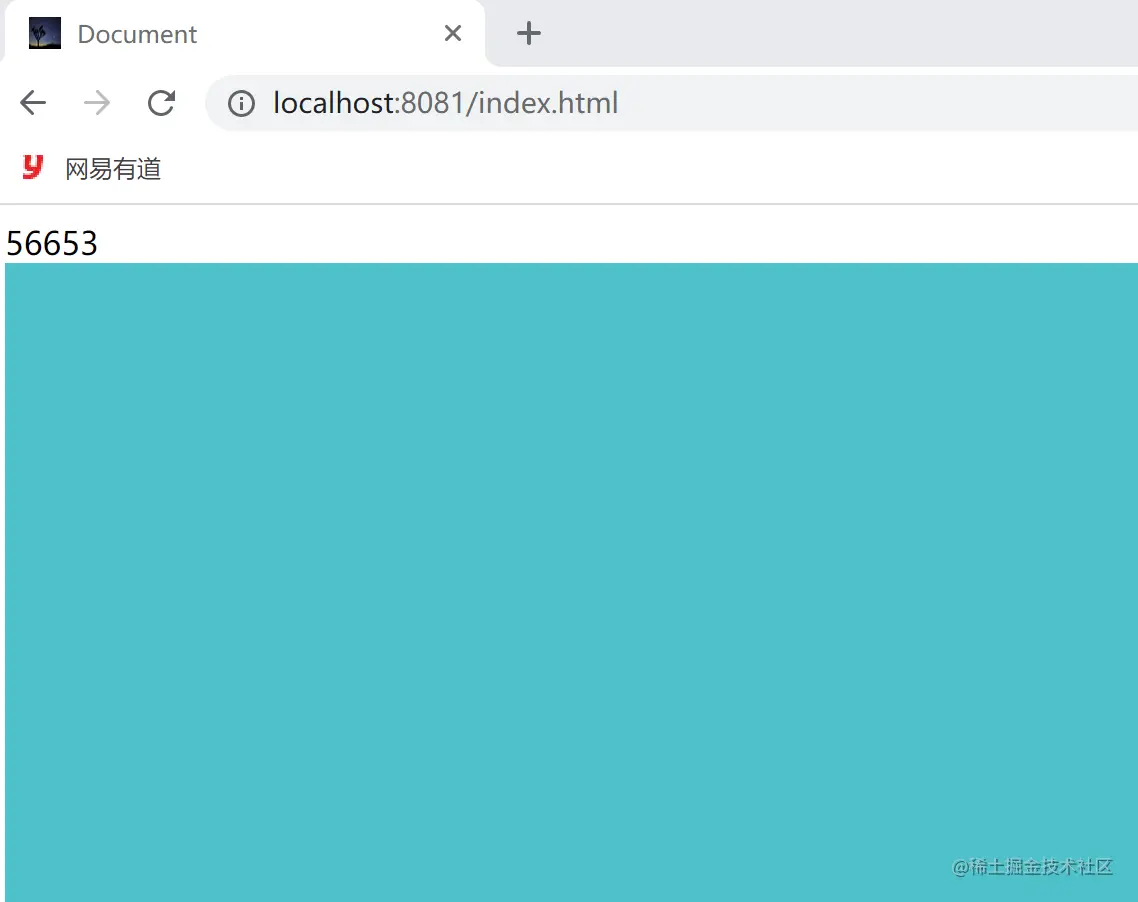Click the red Youdao bookmark icon
Image resolution: width=1138 pixels, height=902 pixels.
tap(33, 168)
